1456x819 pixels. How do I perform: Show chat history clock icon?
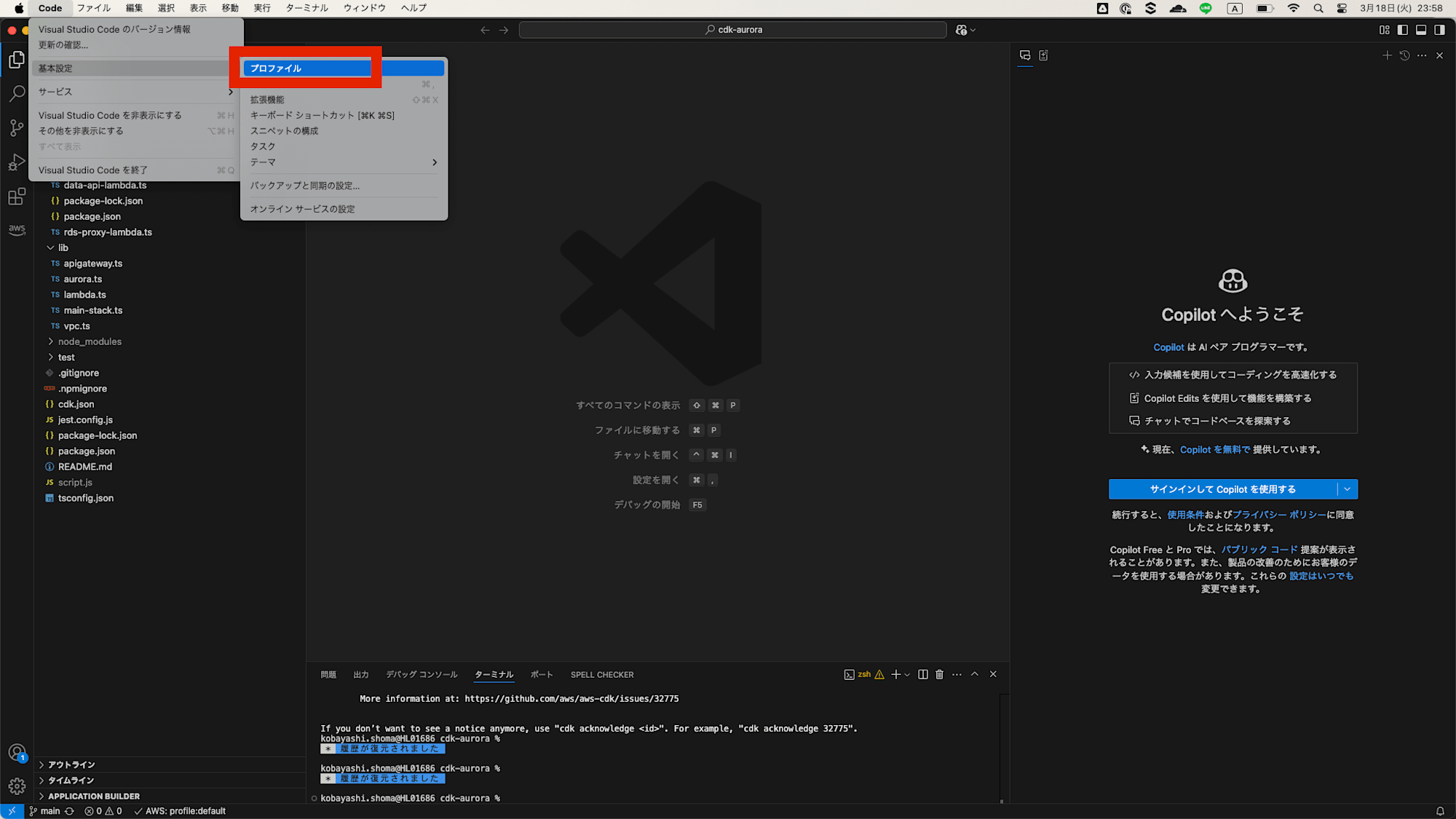(1404, 55)
